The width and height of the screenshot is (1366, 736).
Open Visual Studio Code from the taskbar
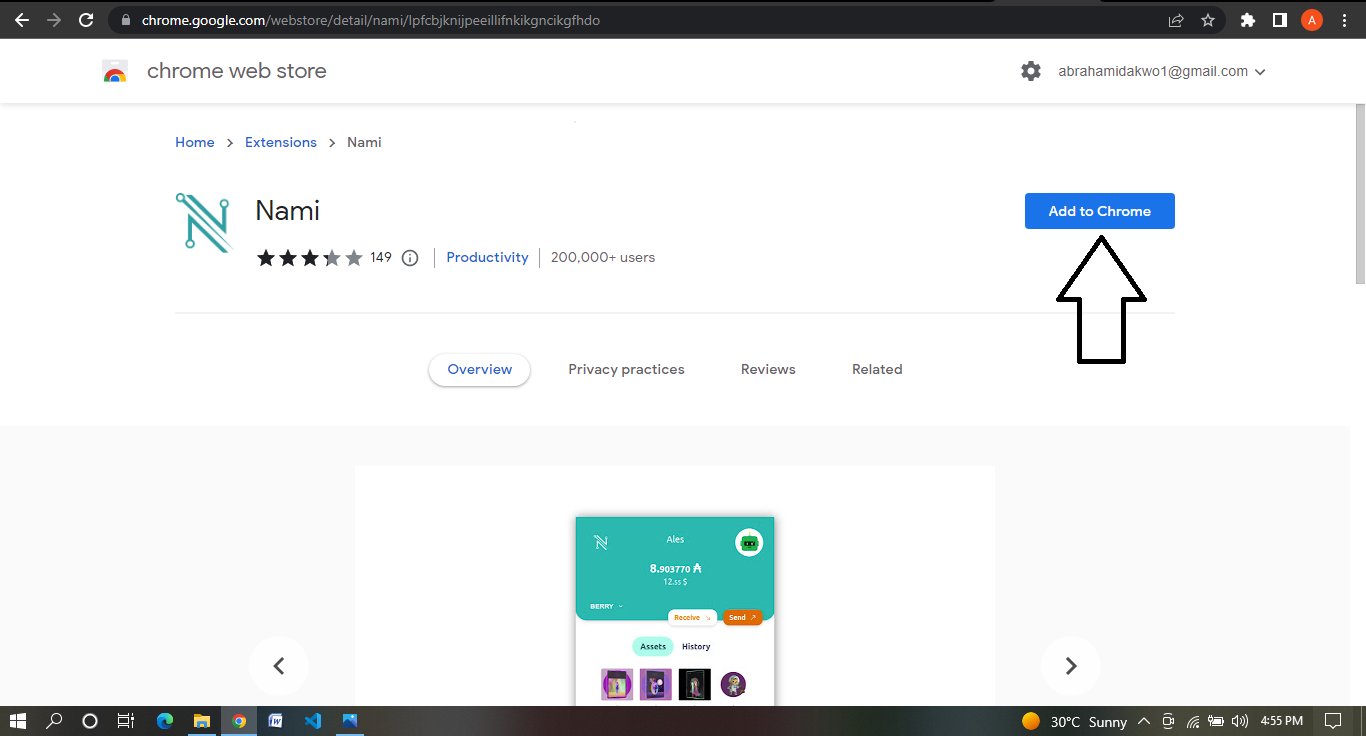313,721
